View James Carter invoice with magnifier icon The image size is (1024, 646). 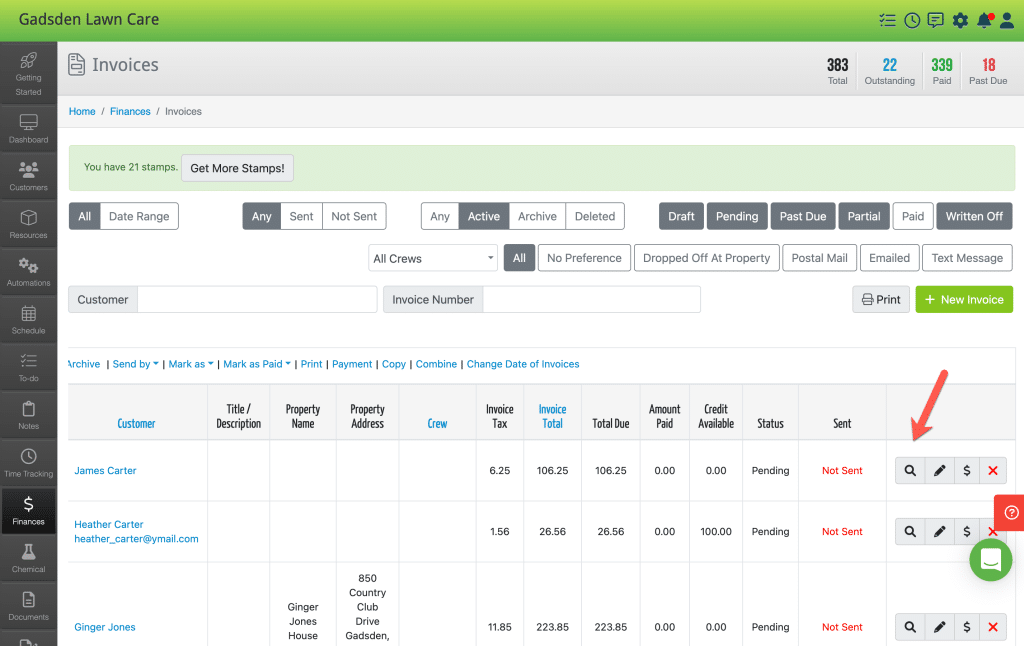tap(910, 470)
